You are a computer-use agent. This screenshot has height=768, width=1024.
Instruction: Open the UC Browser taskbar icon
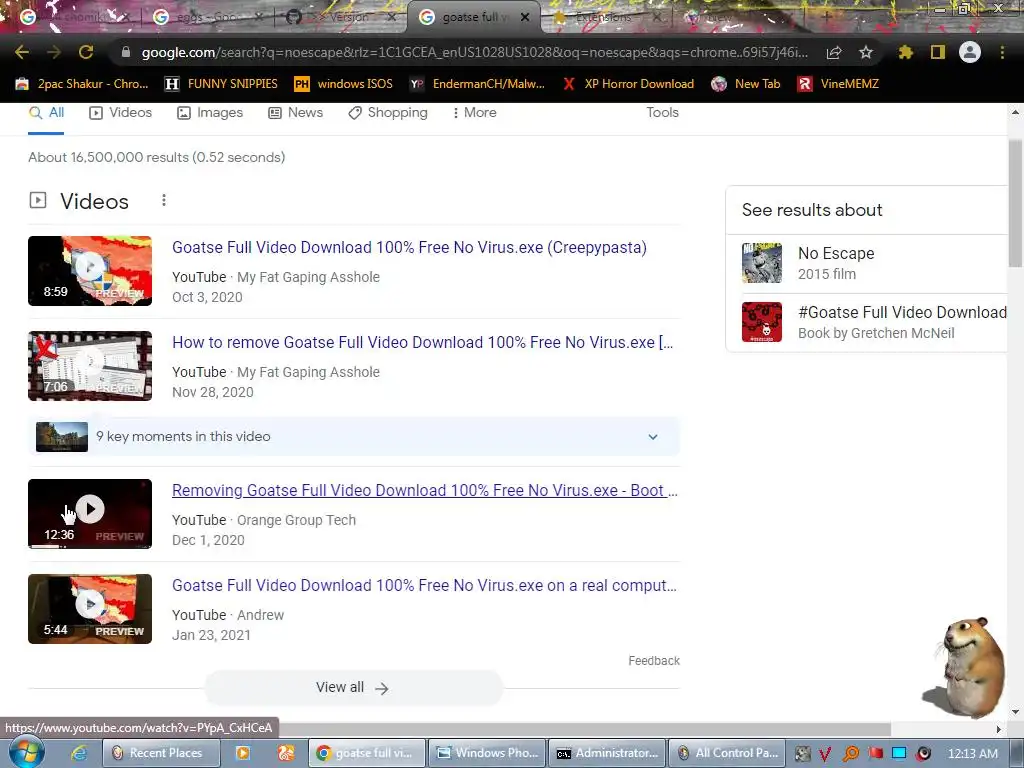pyautogui.click(x=286, y=753)
